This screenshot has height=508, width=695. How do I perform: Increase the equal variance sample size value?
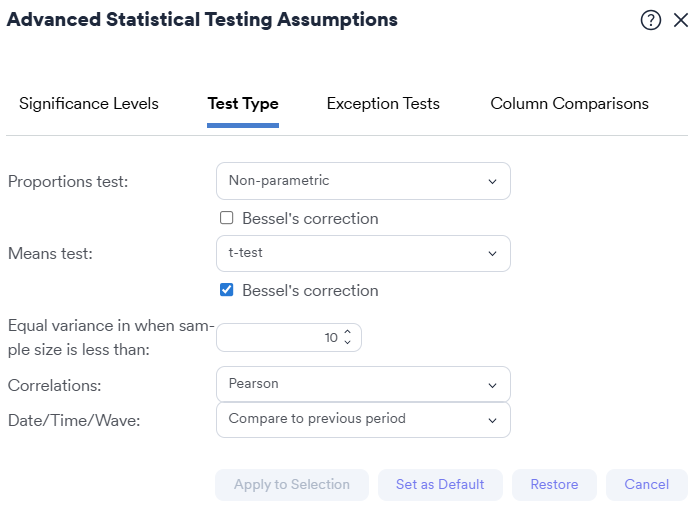point(347,332)
